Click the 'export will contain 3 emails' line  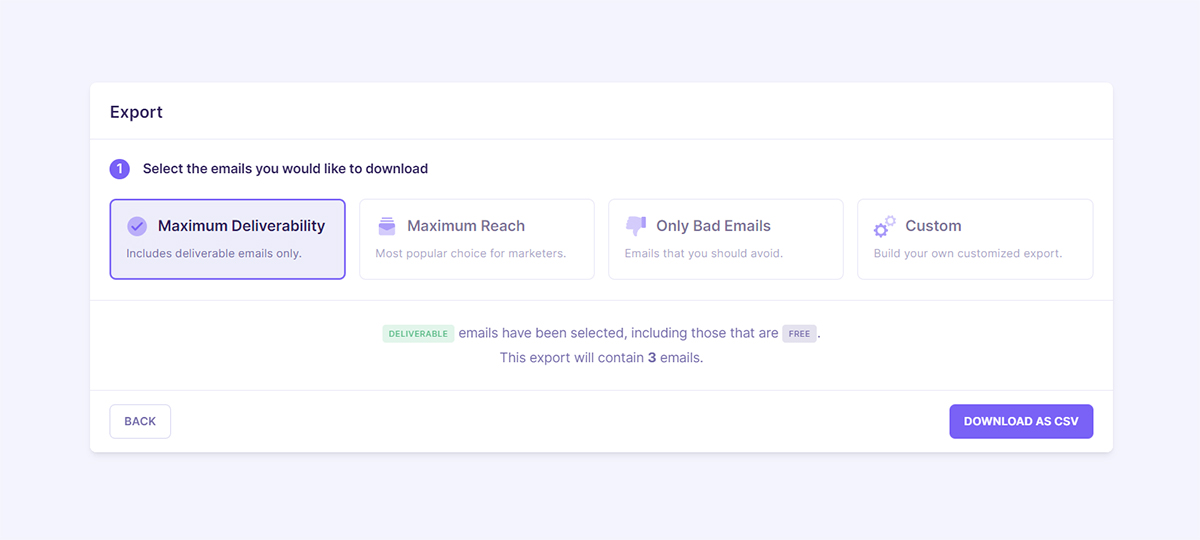point(601,357)
